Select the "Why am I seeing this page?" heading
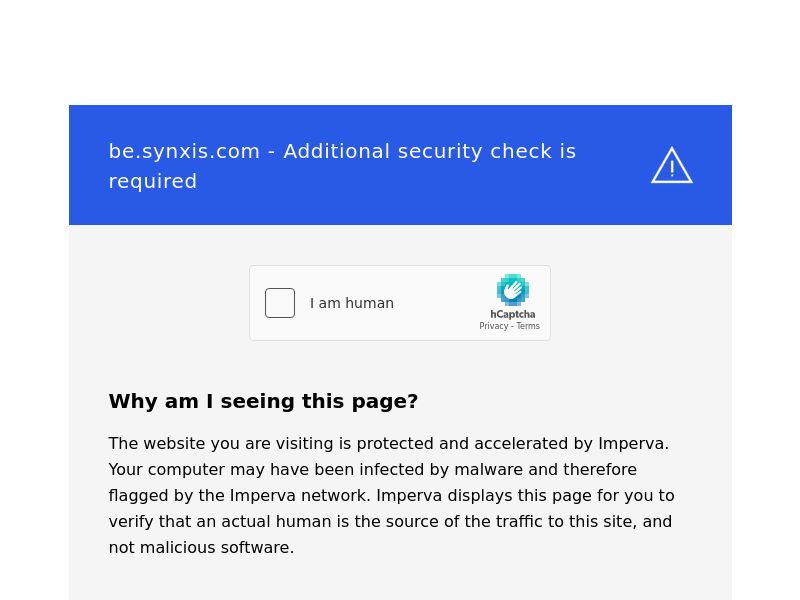800x600 pixels. (x=263, y=401)
